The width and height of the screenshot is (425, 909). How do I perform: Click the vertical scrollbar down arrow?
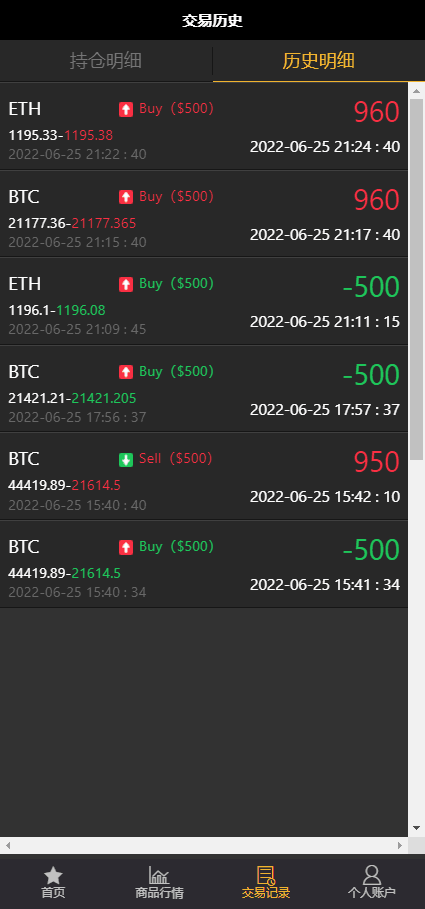pyautogui.click(x=416, y=828)
